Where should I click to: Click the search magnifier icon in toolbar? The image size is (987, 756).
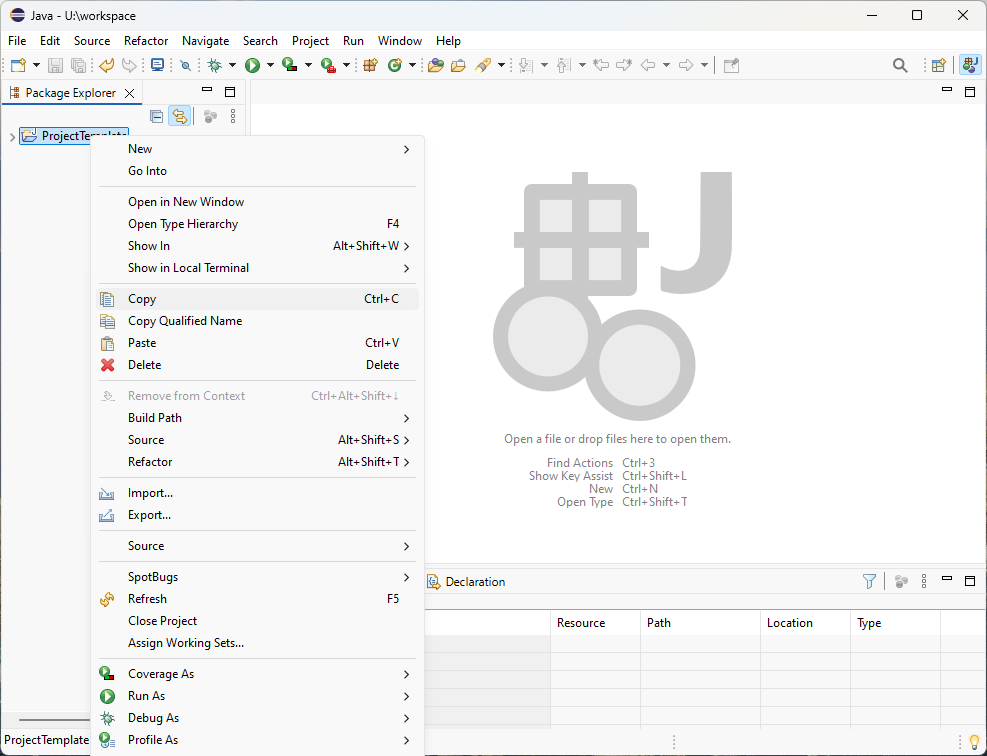tap(900, 66)
